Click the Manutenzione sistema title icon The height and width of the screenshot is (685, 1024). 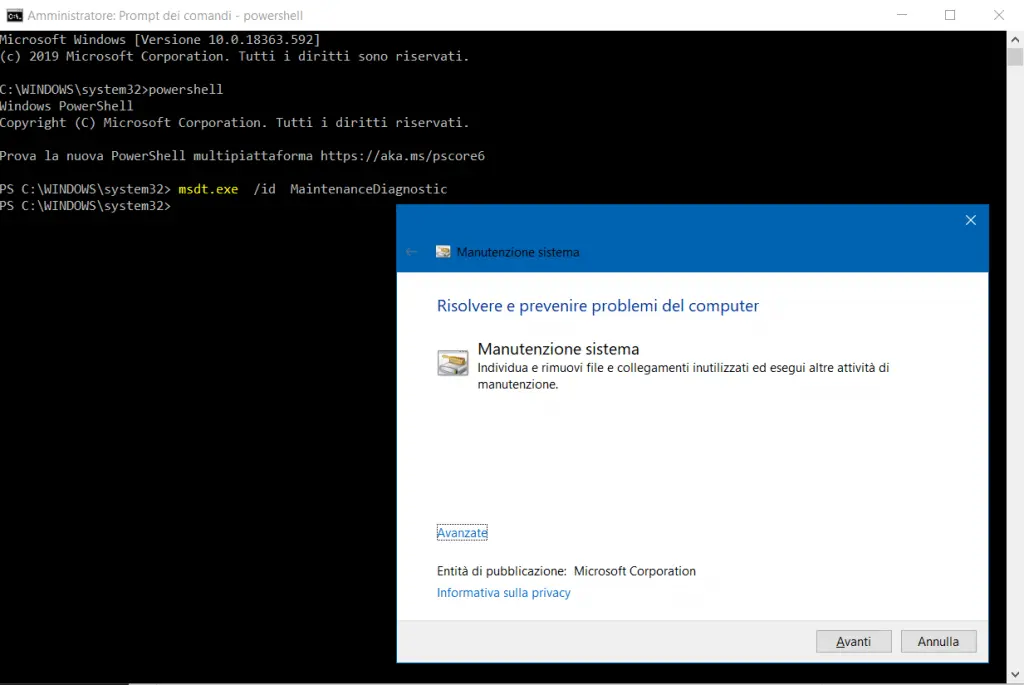tap(443, 251)
